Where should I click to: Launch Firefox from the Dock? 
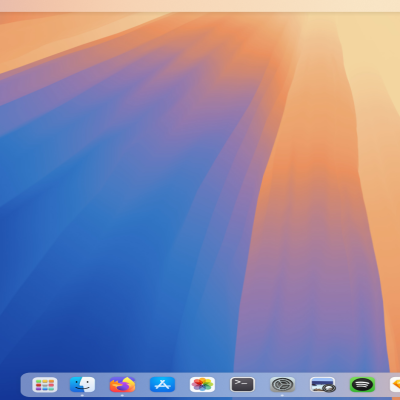coord(122,385)
